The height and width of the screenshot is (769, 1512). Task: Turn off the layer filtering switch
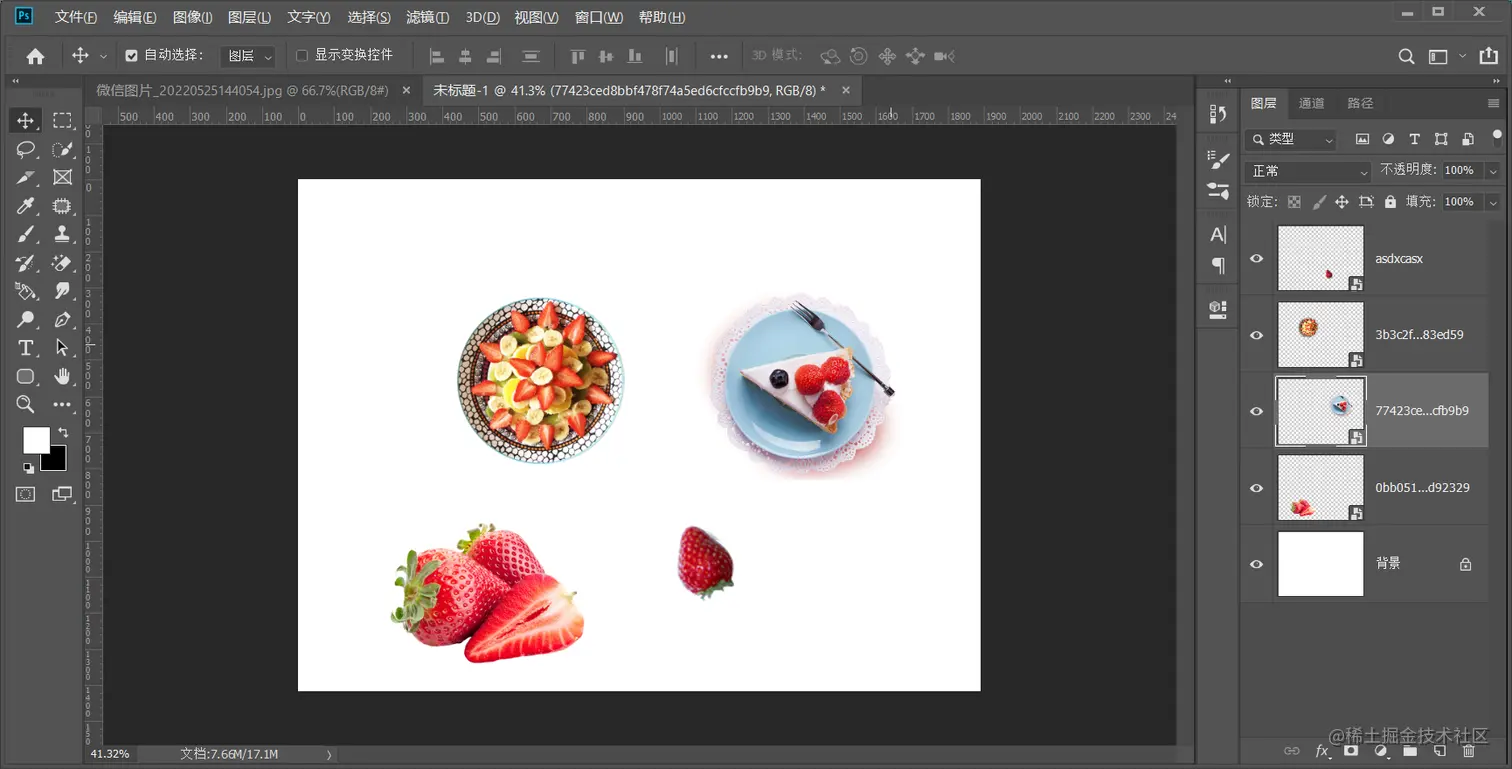point(1497,137)
